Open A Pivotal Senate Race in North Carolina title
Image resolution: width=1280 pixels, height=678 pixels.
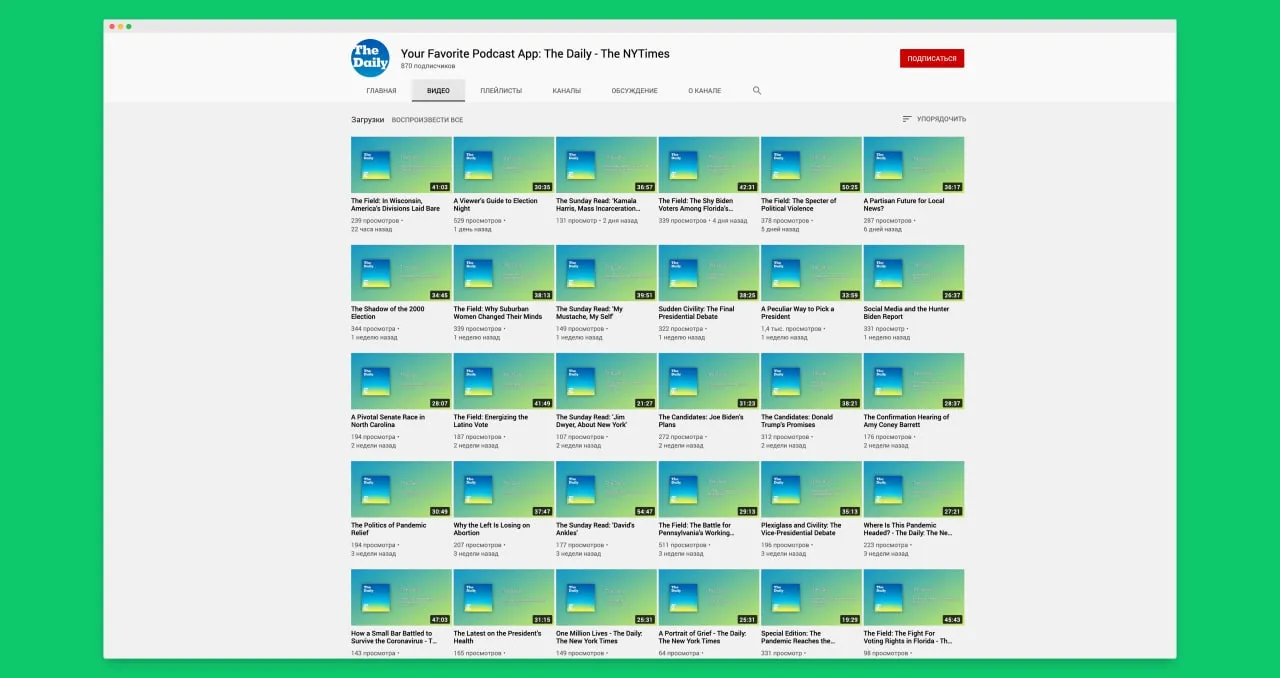[388, 421]
